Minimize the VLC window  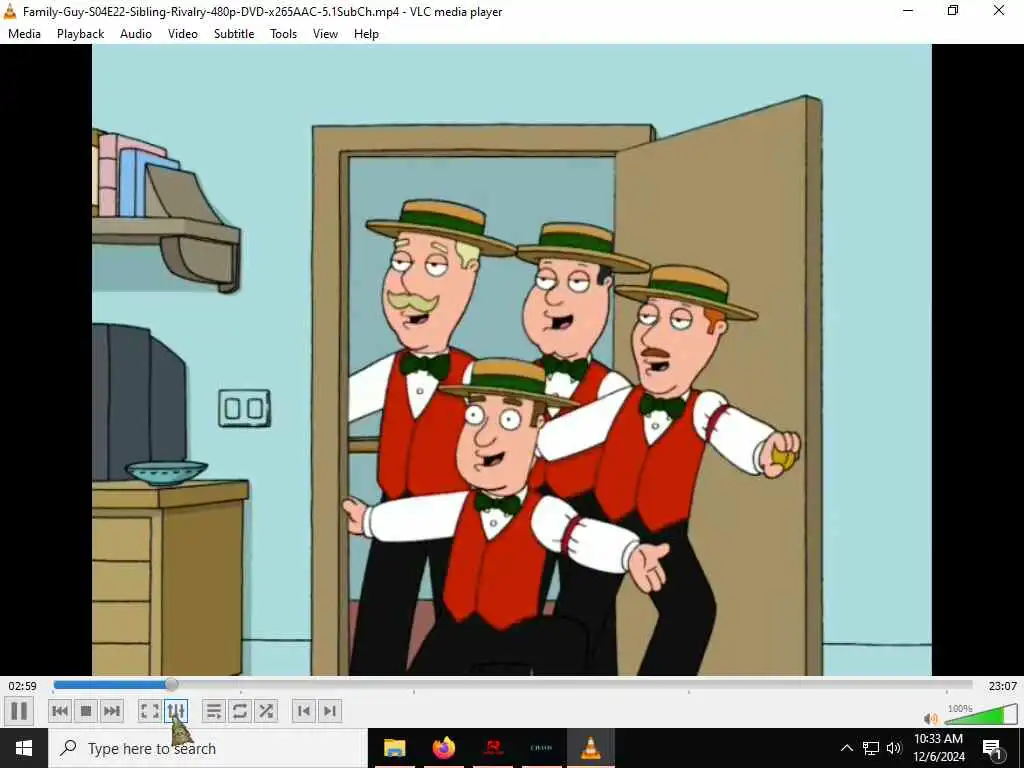tap(908, 11)
